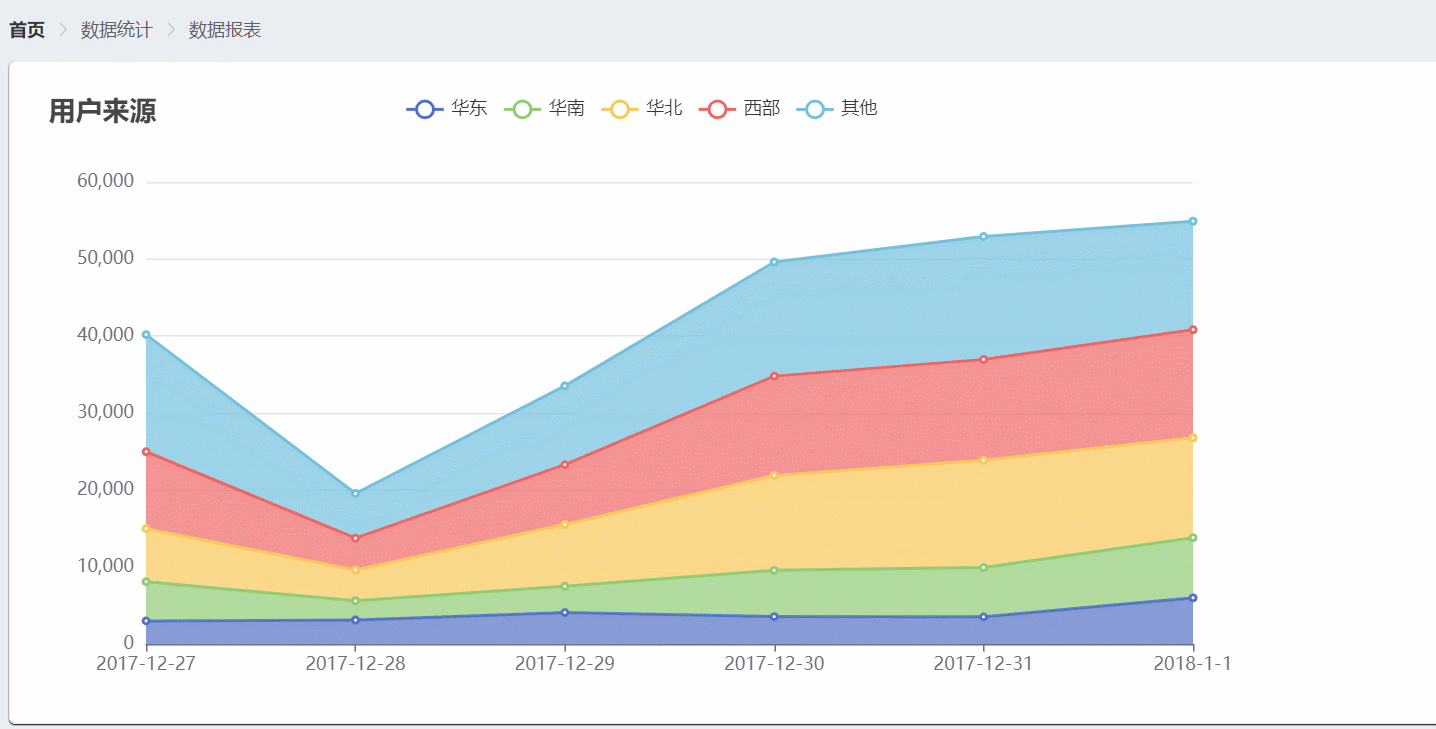Go to 首页 in the breadcrumb
The height and width of the screenshot is (729, 1436).
tap(27, 30)
